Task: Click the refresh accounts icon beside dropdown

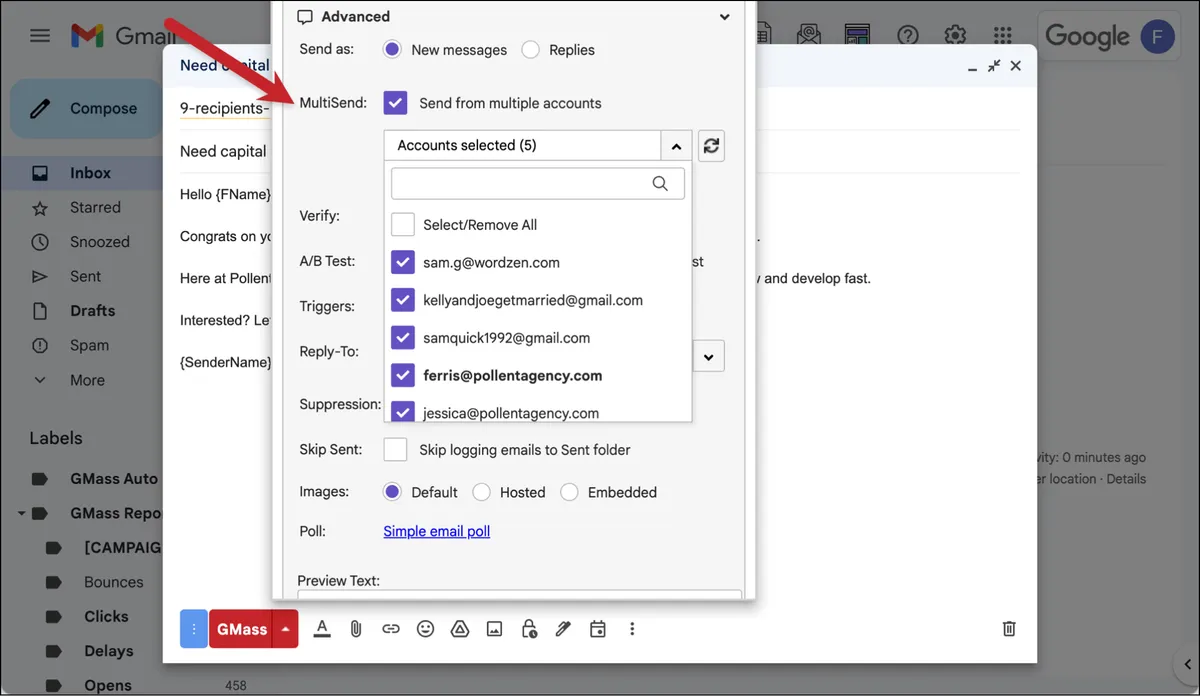Action: [711, 146]
